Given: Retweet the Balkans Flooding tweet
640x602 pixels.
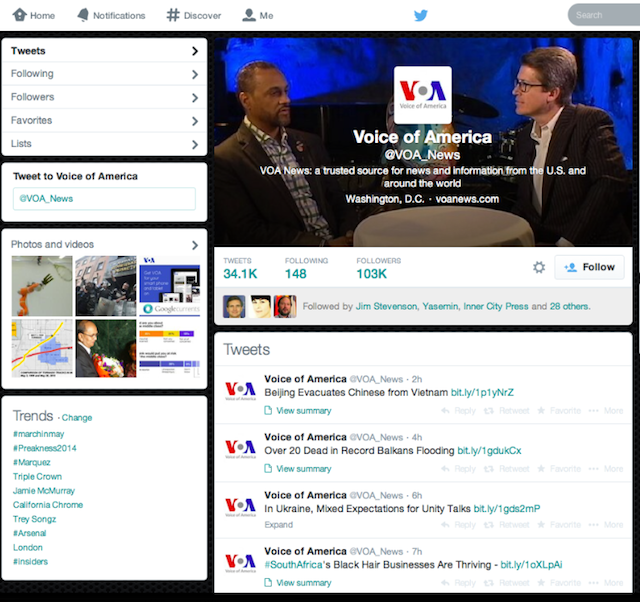Looking at the screenshot, I should pyautogui.click(x=507, y=469).
